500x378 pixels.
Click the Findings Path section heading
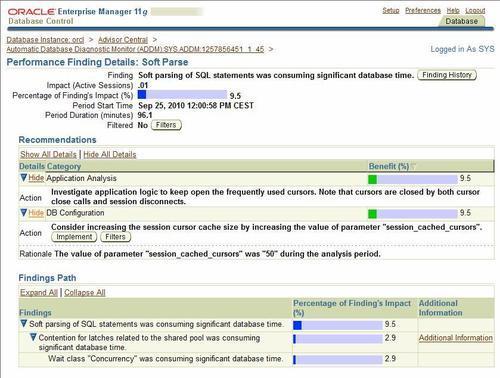pos(47,278)
